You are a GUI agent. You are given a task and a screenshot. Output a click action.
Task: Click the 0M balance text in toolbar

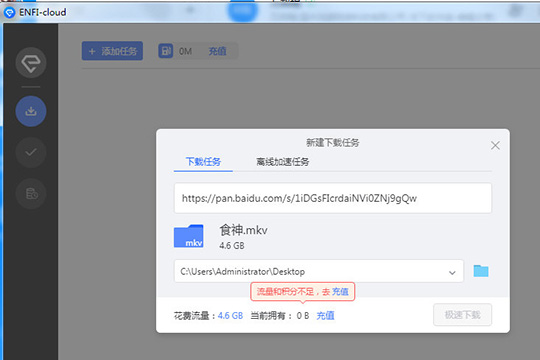point(185,52)
